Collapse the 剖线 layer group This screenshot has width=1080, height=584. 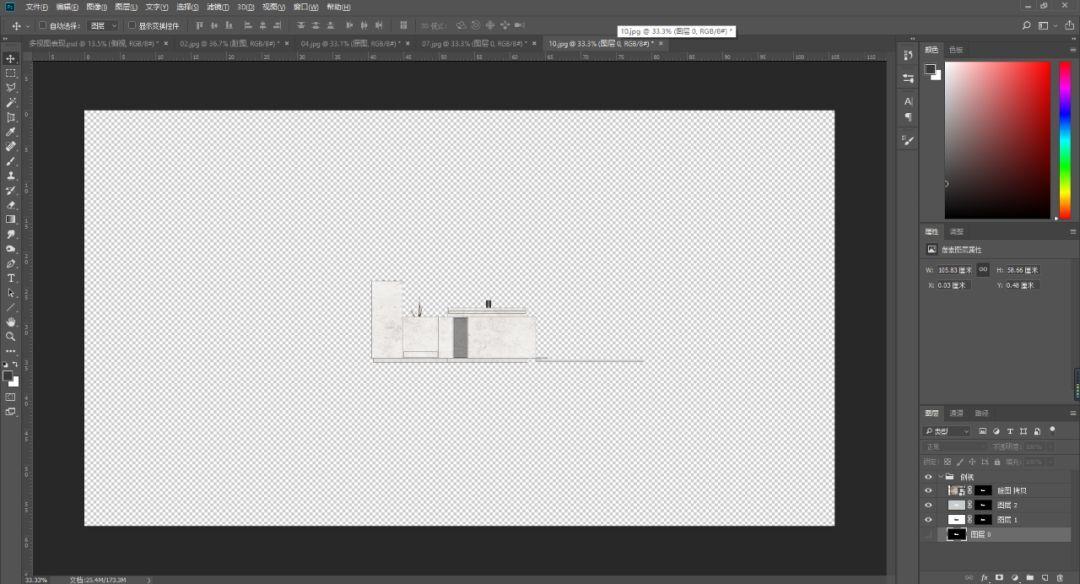[x=940, y=477]
